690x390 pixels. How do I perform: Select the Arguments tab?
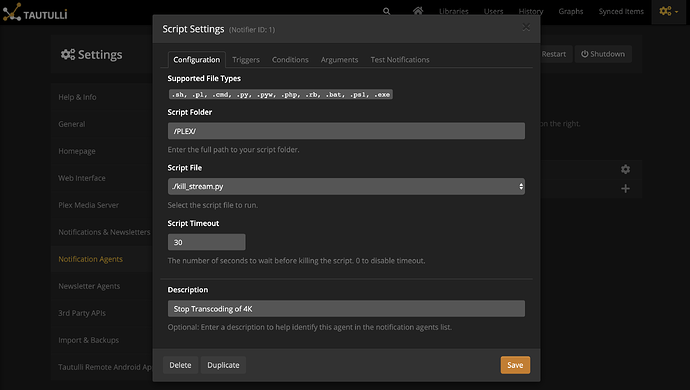pyautogui.click(x=339, y=60)
